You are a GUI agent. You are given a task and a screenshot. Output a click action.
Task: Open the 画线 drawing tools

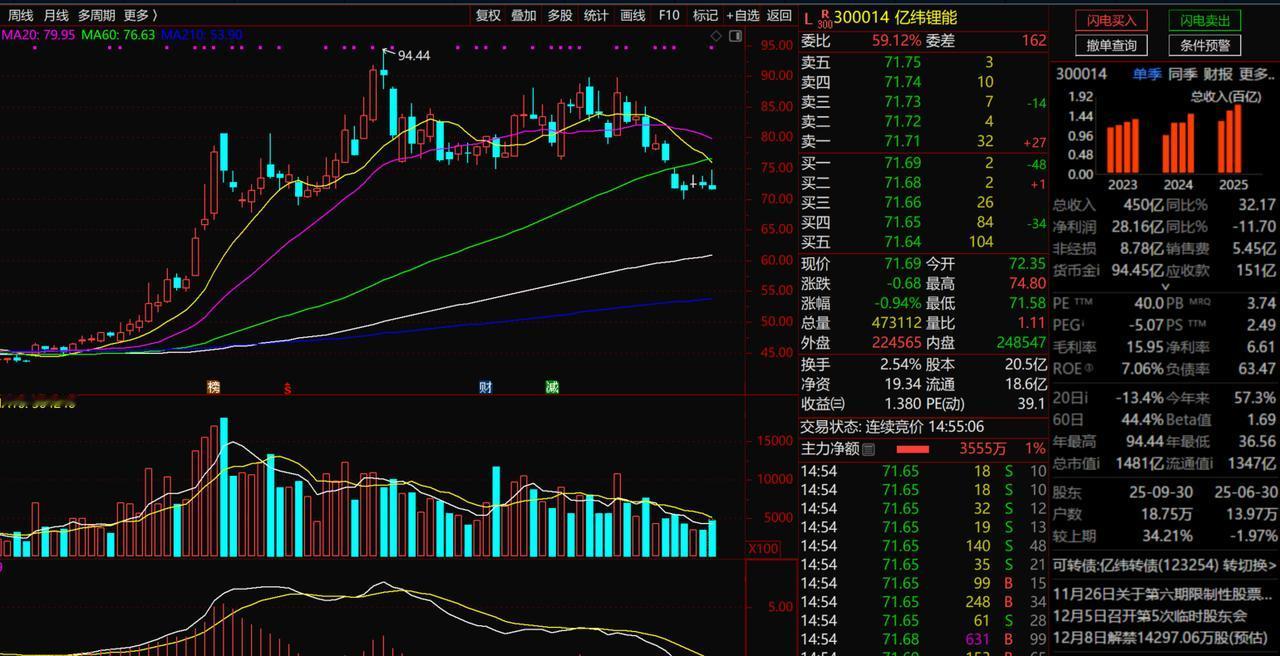(633, 15)
